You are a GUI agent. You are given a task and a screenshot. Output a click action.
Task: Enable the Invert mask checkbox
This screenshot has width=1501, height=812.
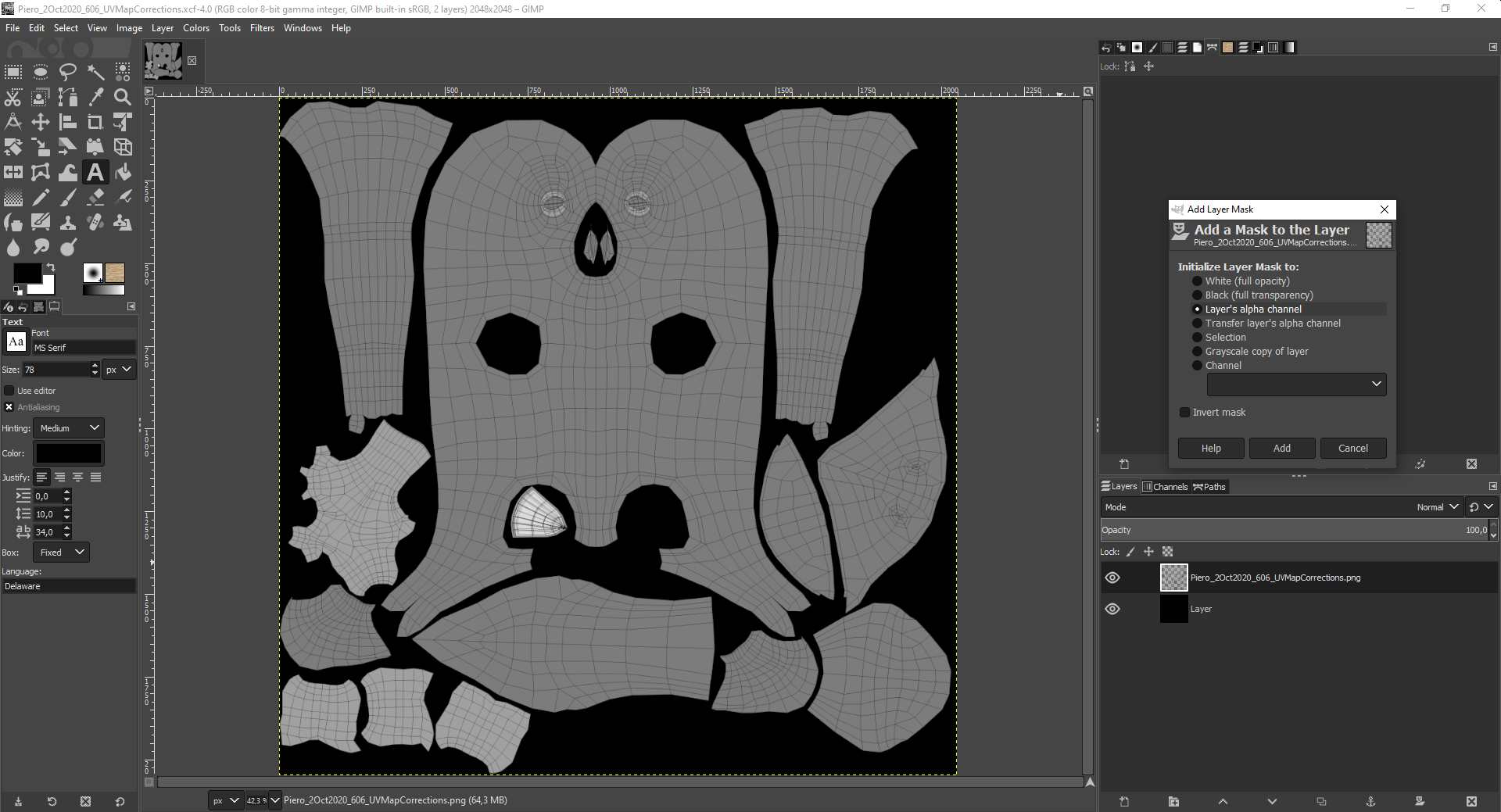click(1184, 412)
